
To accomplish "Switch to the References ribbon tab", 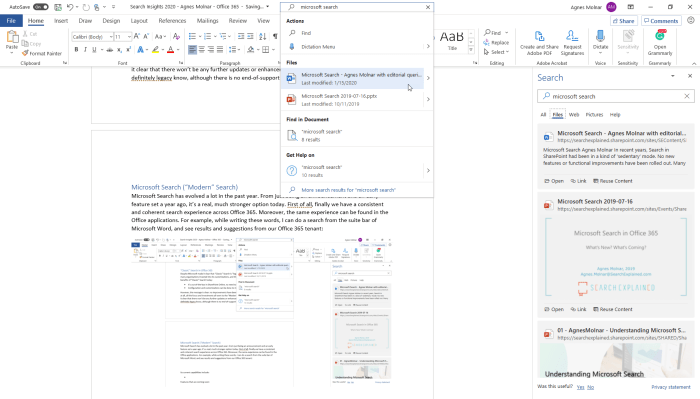I will pyautogui.click(x=172, y=21).
